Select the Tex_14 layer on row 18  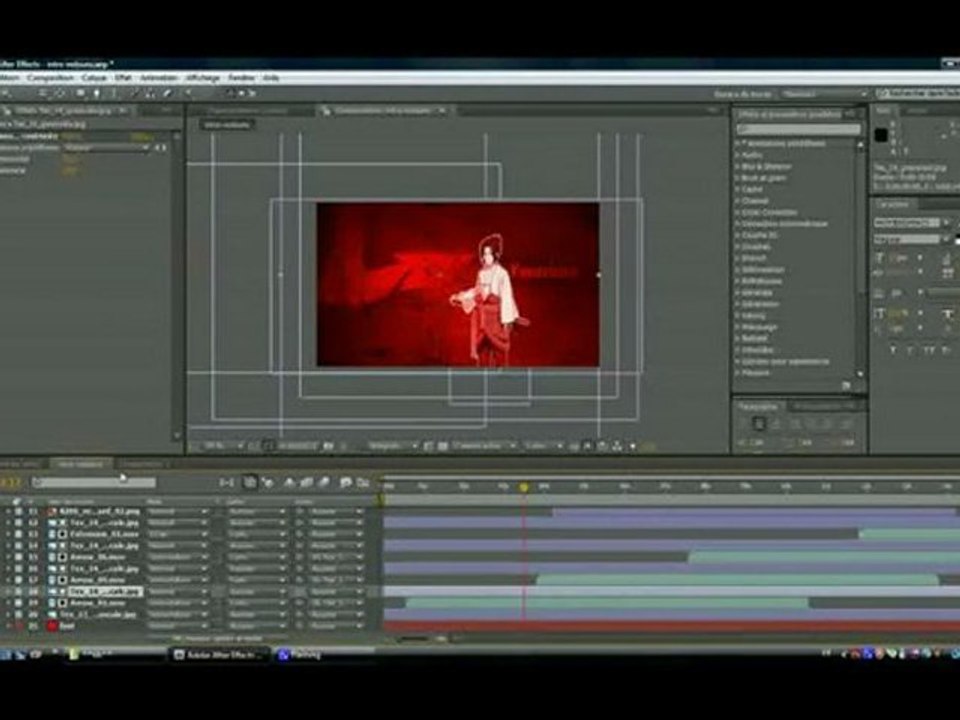tap(104, 591)
